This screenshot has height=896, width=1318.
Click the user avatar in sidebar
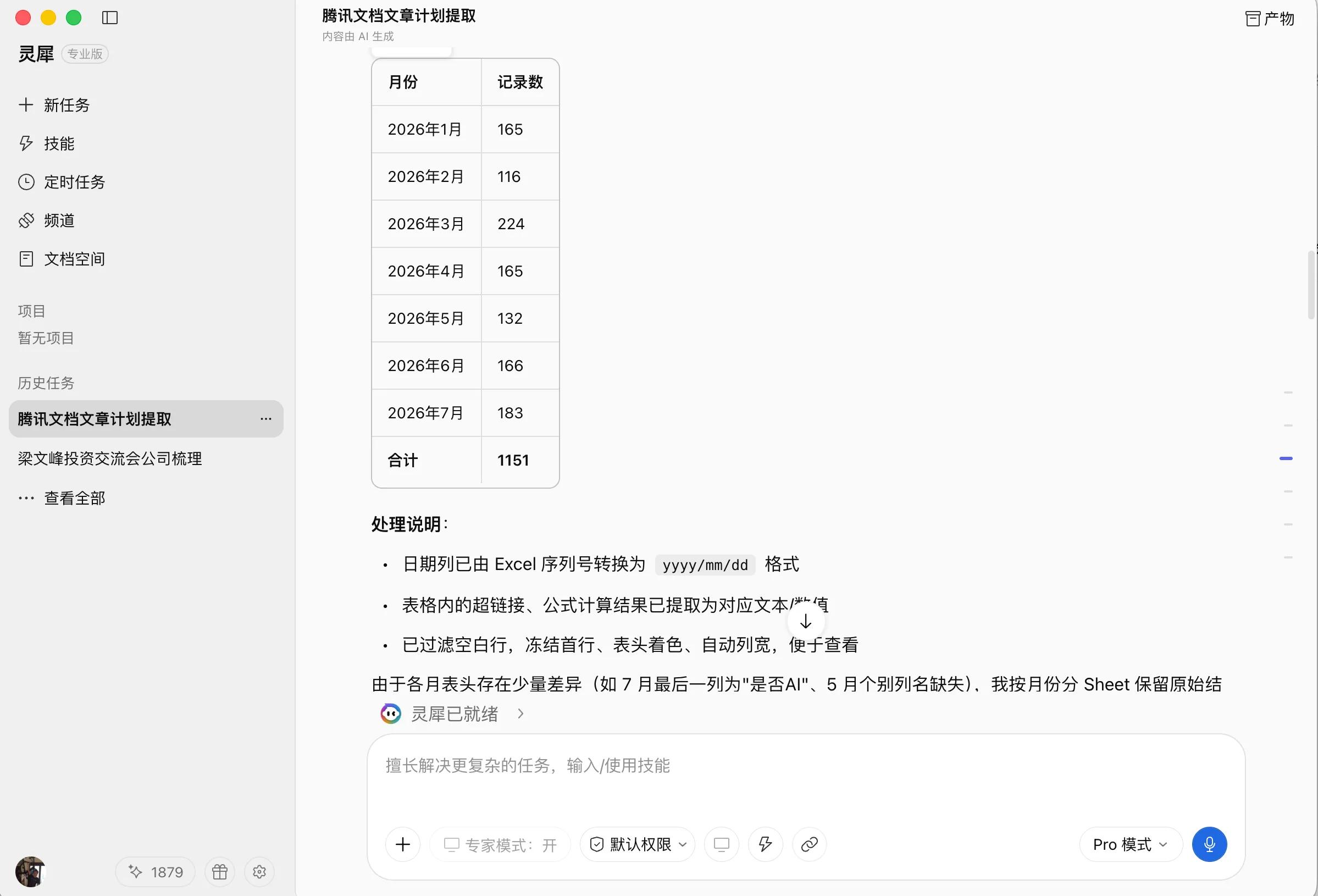pyautogui.click(x=30, y=872)
